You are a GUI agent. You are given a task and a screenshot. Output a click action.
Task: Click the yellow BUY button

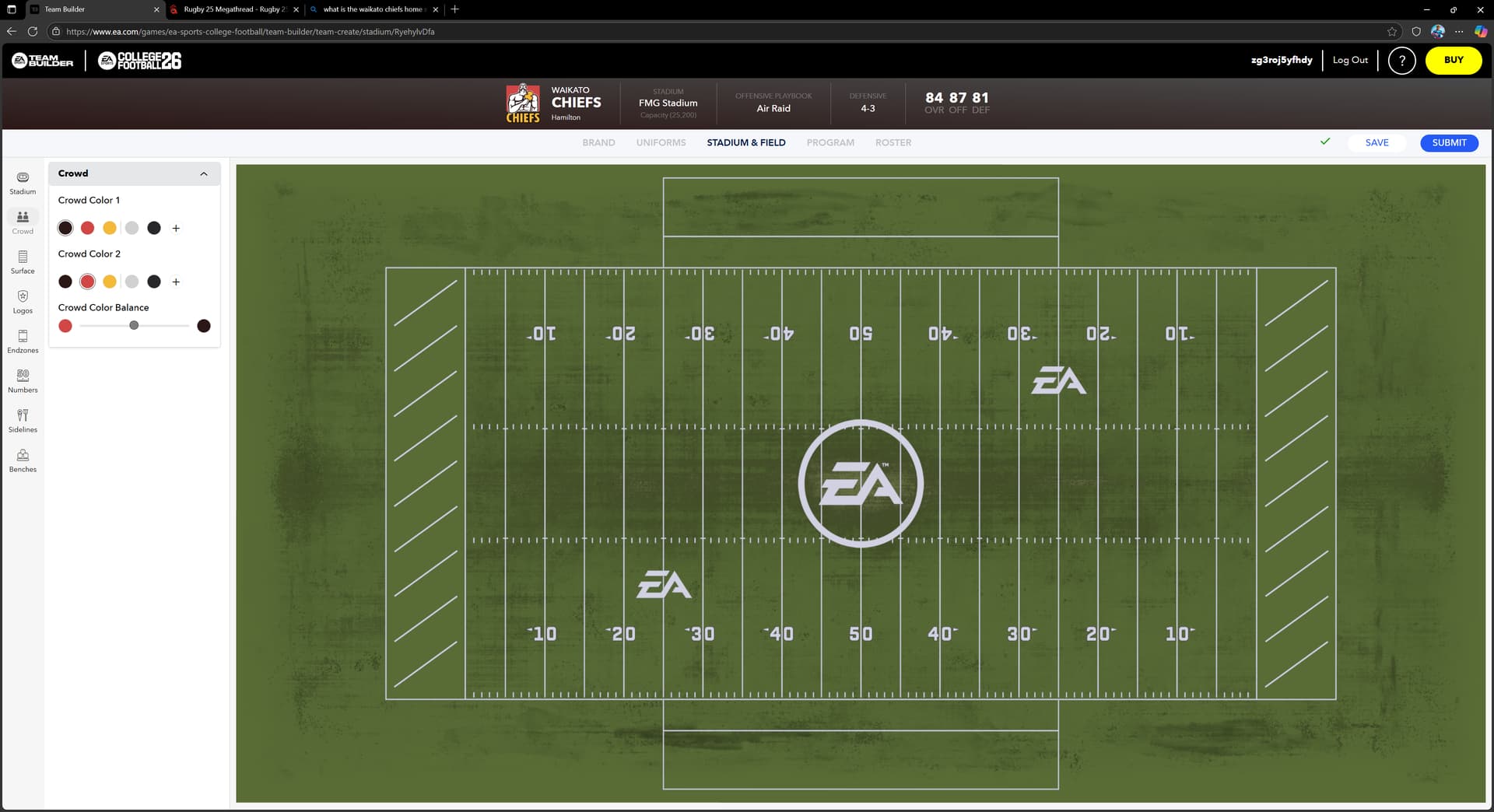1454,60
